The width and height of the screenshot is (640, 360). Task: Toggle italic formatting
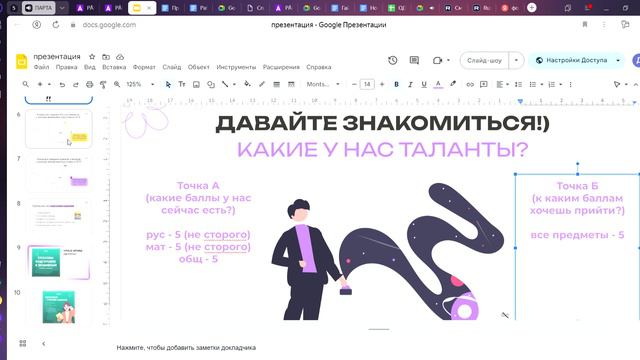[x=410, y=84]
